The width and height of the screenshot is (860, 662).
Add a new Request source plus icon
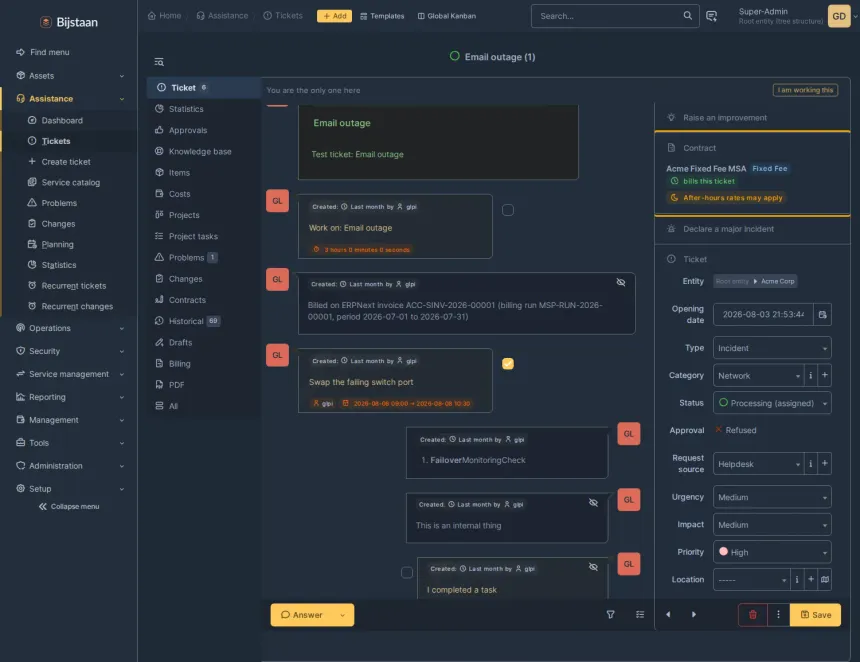click(x=824, y=463)
